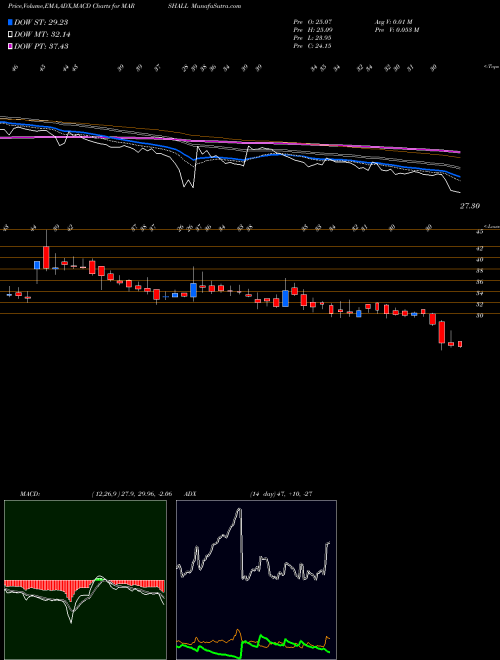Open the green MACD histogram panel

point(85,580)
